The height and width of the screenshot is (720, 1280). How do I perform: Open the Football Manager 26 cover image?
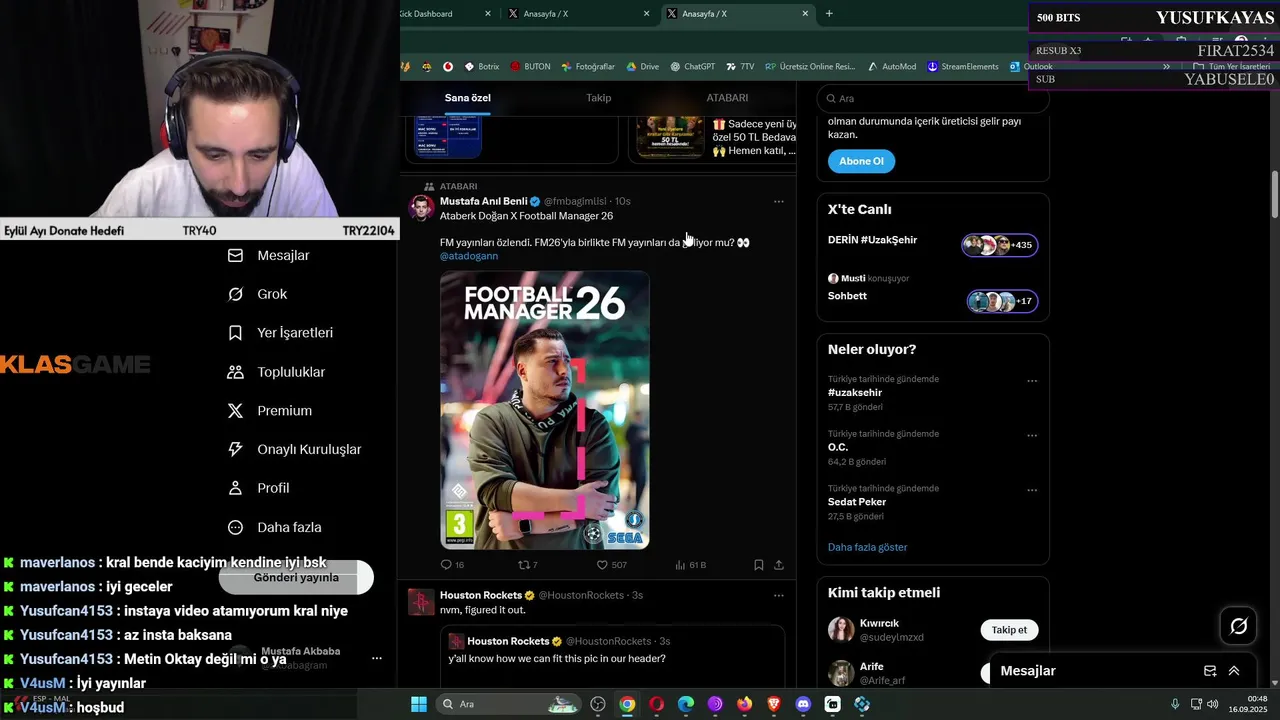coord(545,411)
